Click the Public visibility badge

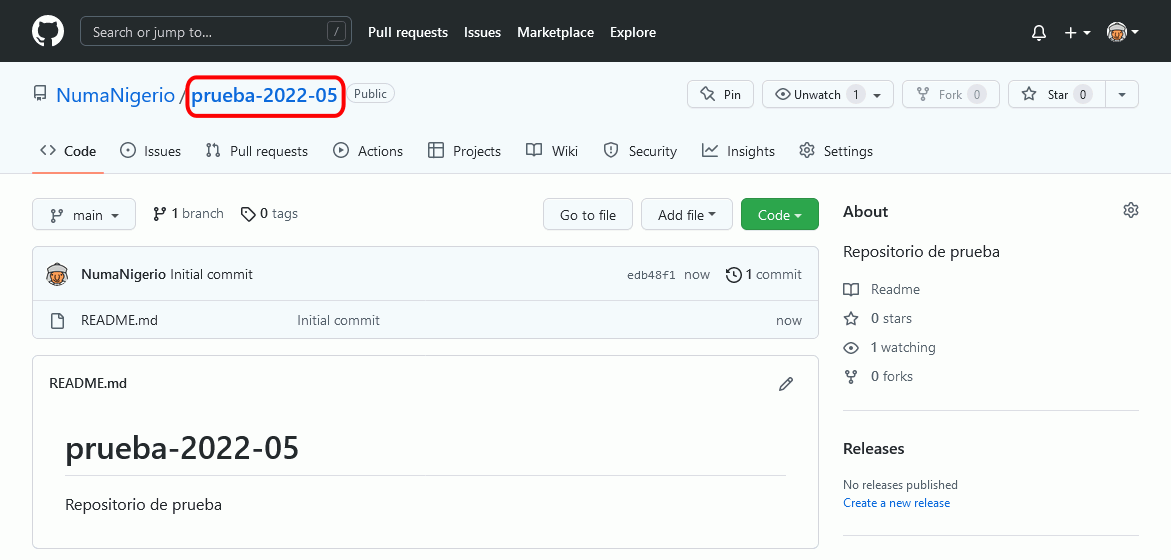(370, 93)
